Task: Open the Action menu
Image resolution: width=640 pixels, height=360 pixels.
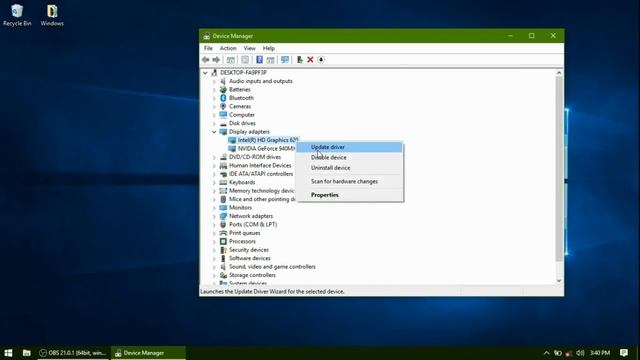Action: (x=228, y=48)
